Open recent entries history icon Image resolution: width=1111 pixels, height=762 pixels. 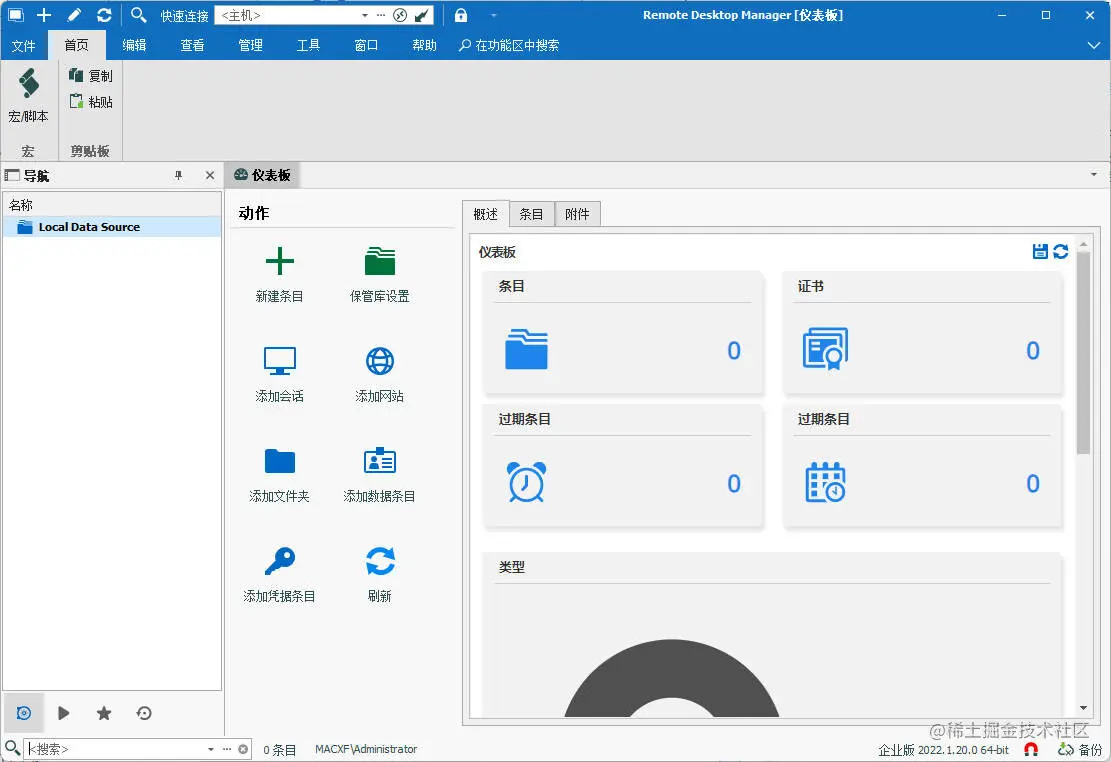tap(144, 713)
